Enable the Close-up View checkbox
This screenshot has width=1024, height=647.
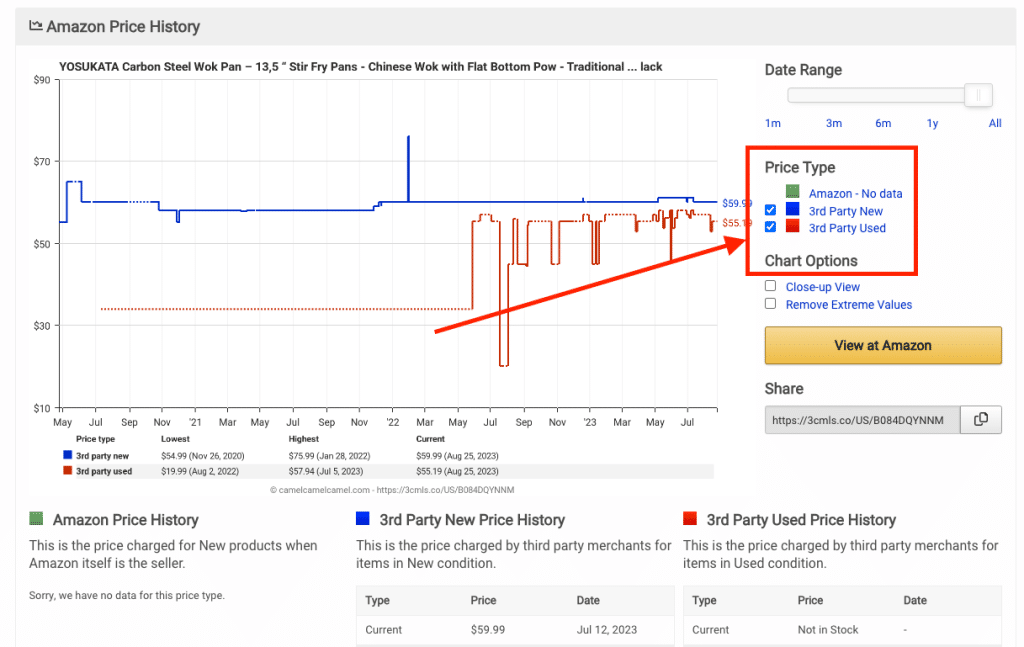pyautogui.click(x=771, y=286)
